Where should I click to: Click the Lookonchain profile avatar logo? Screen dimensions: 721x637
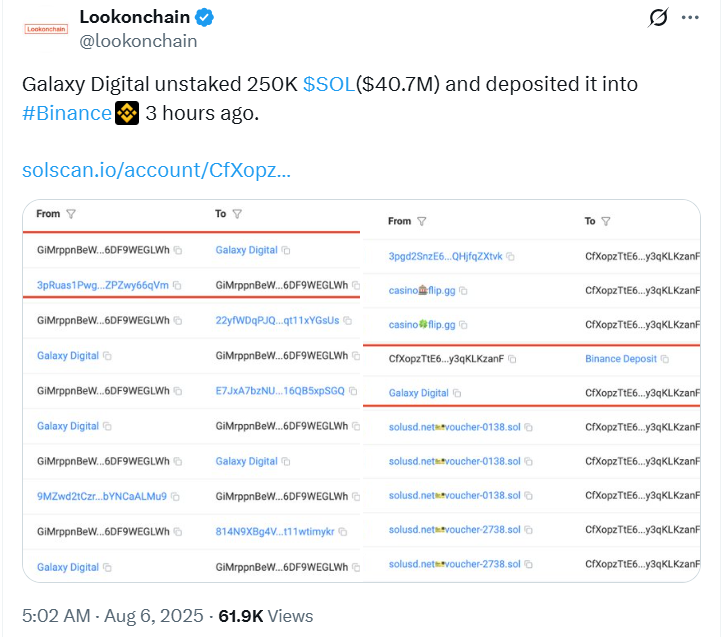(46, 29)
